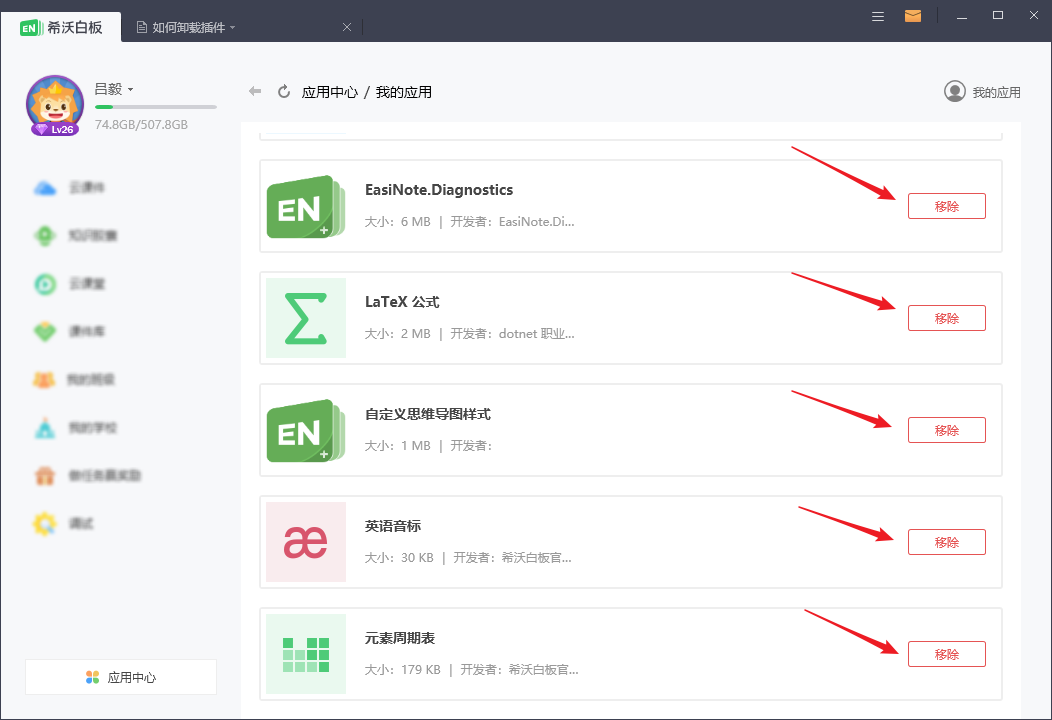Open 我的应用 link at top right
The image size is (1052, 720).
(996, 93)
